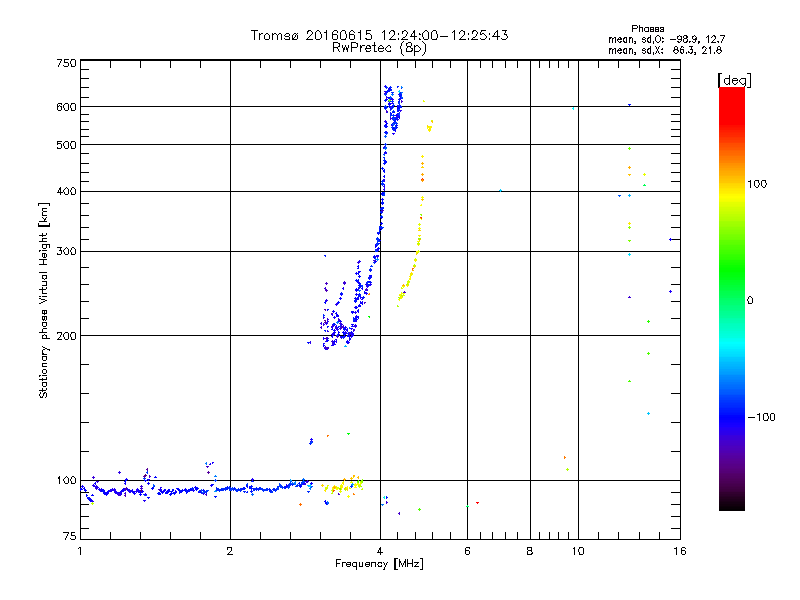Click the y-axis tick label '200'

[x=66, y=336]
